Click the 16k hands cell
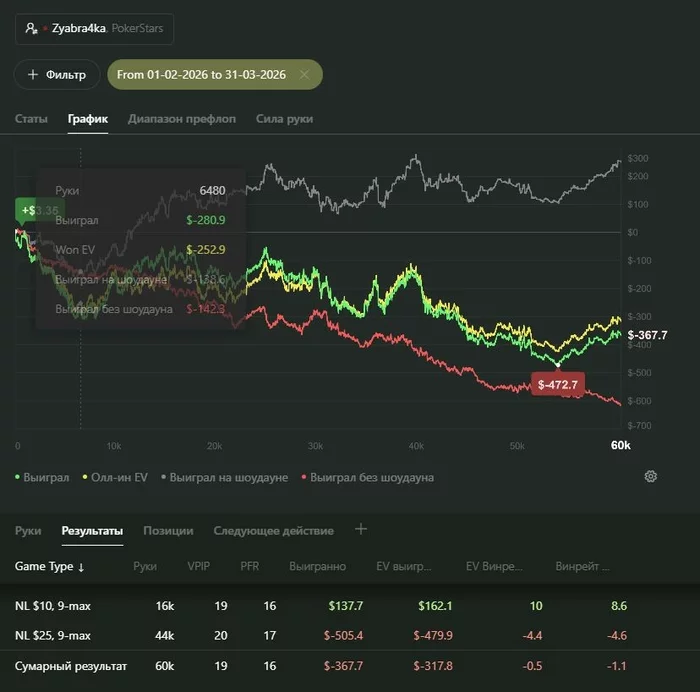The image size is (700, 692). tap(165, 606)
